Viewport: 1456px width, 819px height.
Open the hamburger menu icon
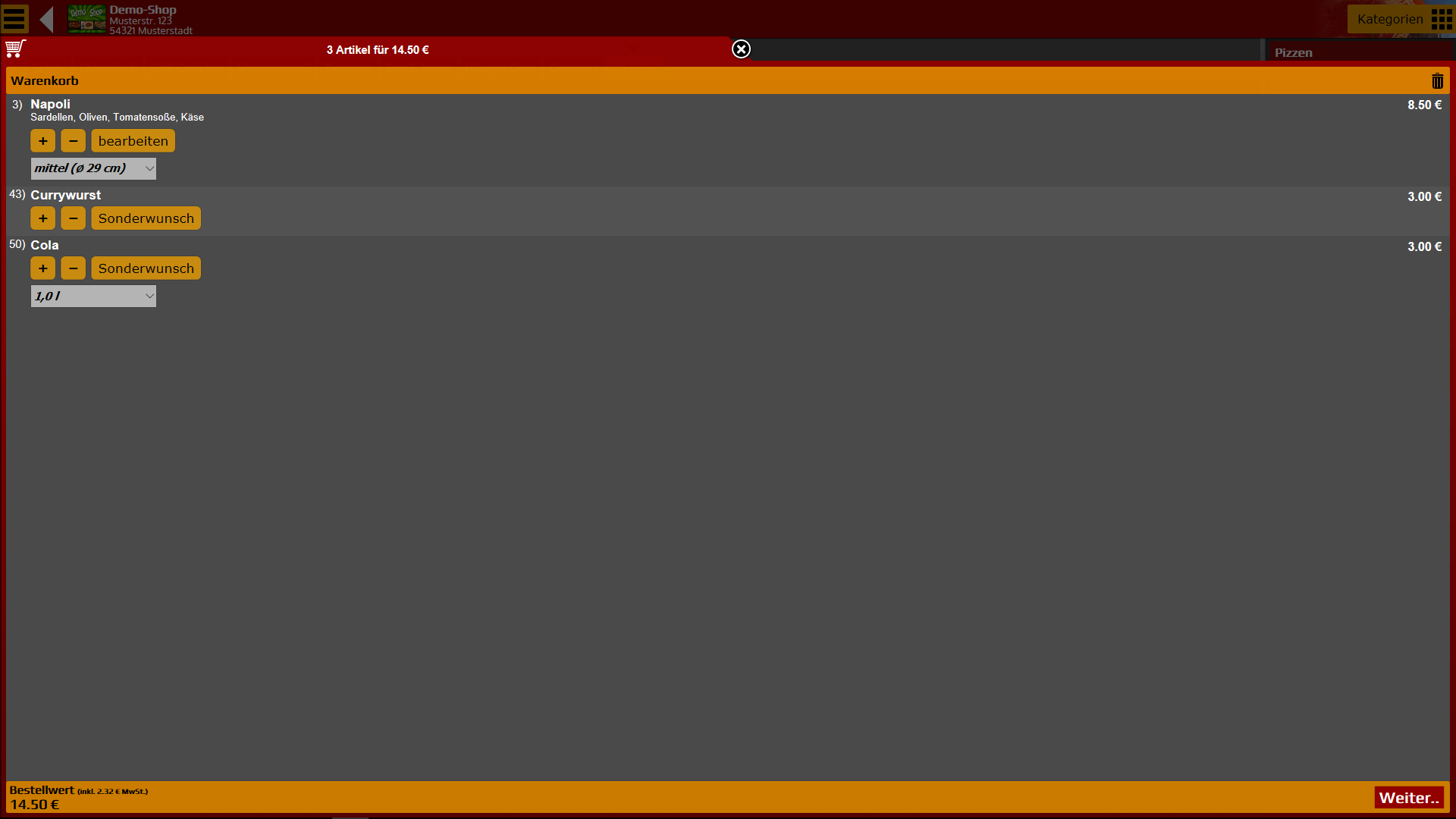14,18
